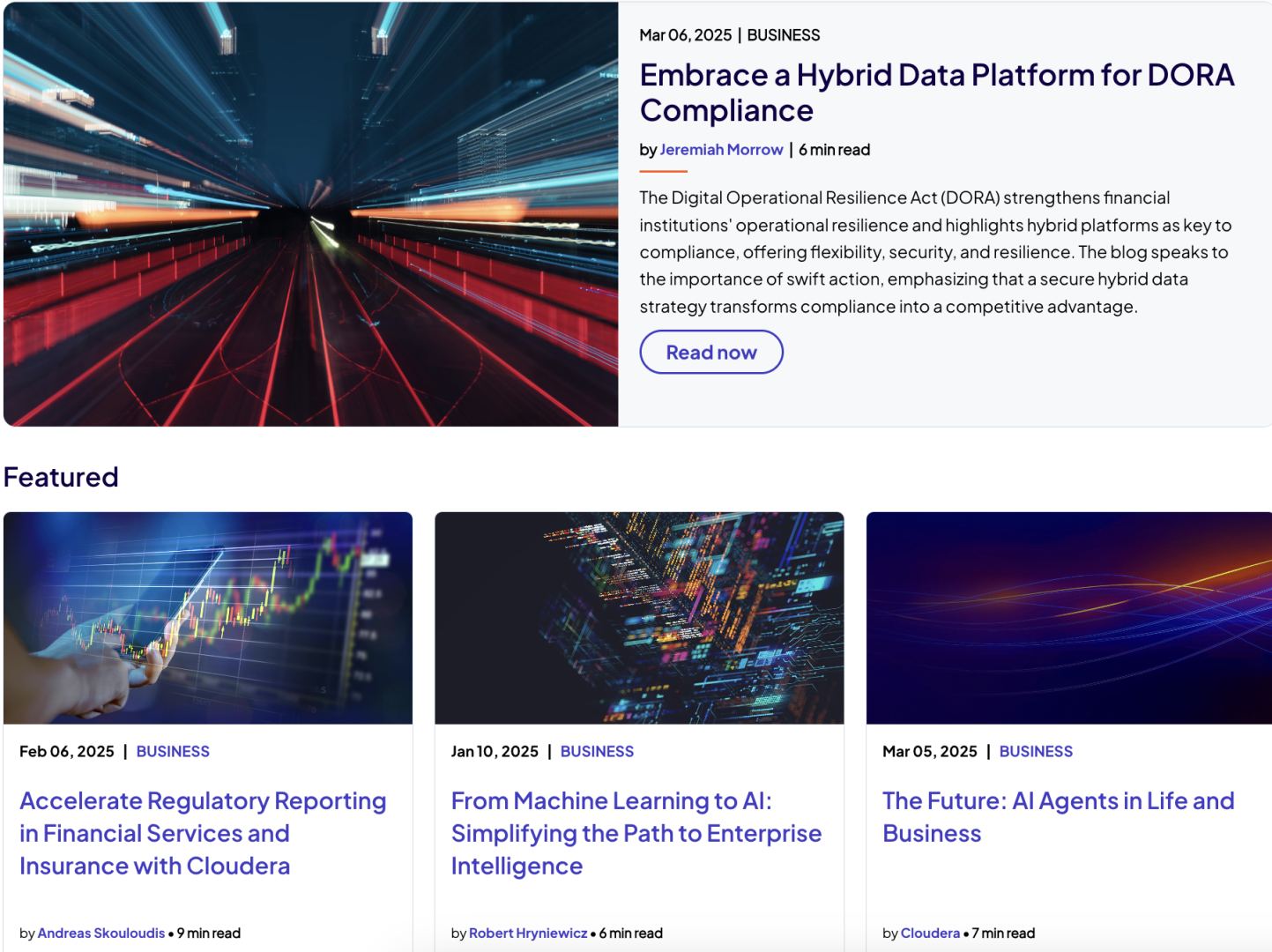The width and height of the screenshot is (1272, 952).
Task: Choose BUSINESS category next to Mar 05, 2025
Action: click(x=1036, y=752)
